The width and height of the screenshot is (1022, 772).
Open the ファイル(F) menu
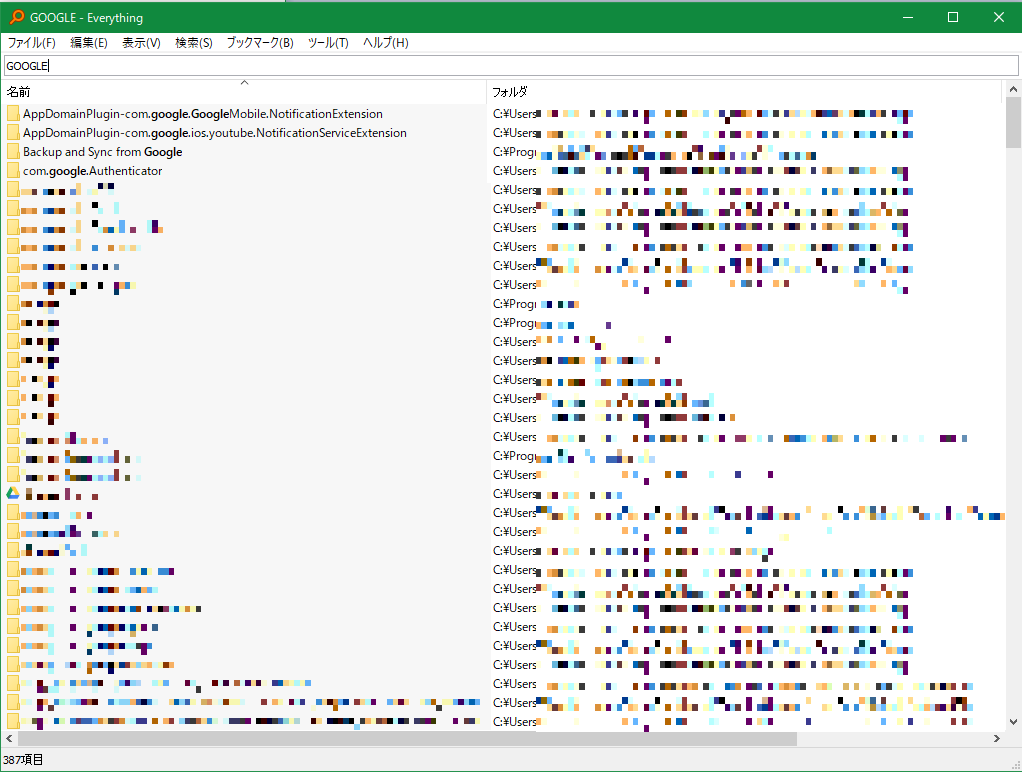pyautogui.click(x=31, y=43)
